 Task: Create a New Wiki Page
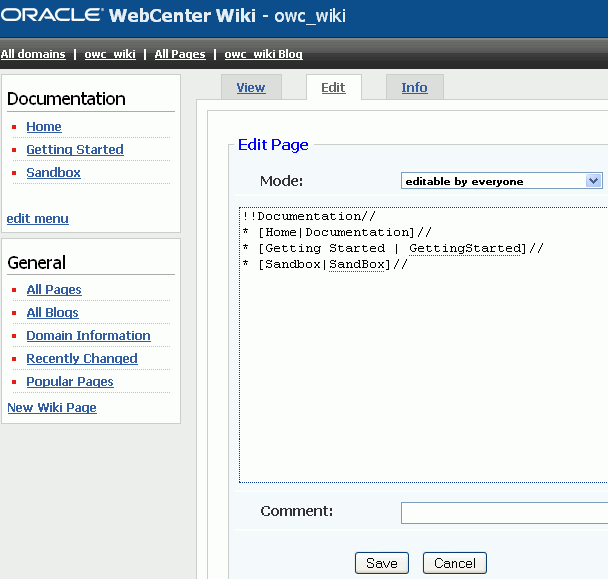(x=52, y=408)
